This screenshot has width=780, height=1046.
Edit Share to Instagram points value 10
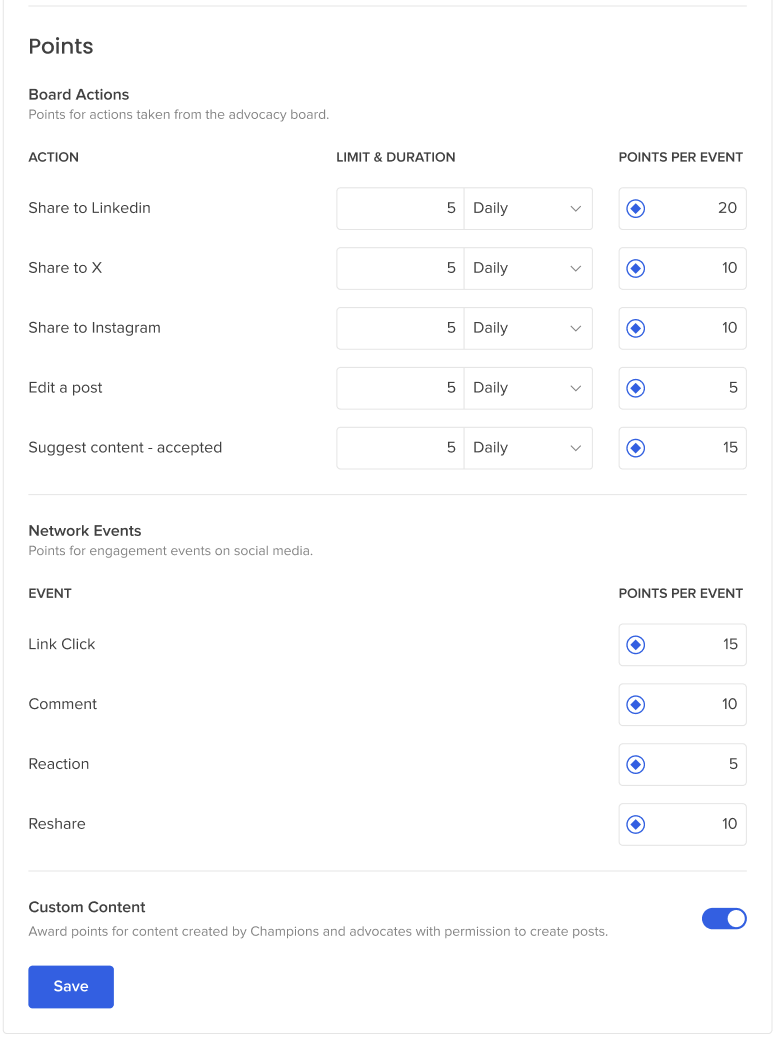[x=683, y=329]
